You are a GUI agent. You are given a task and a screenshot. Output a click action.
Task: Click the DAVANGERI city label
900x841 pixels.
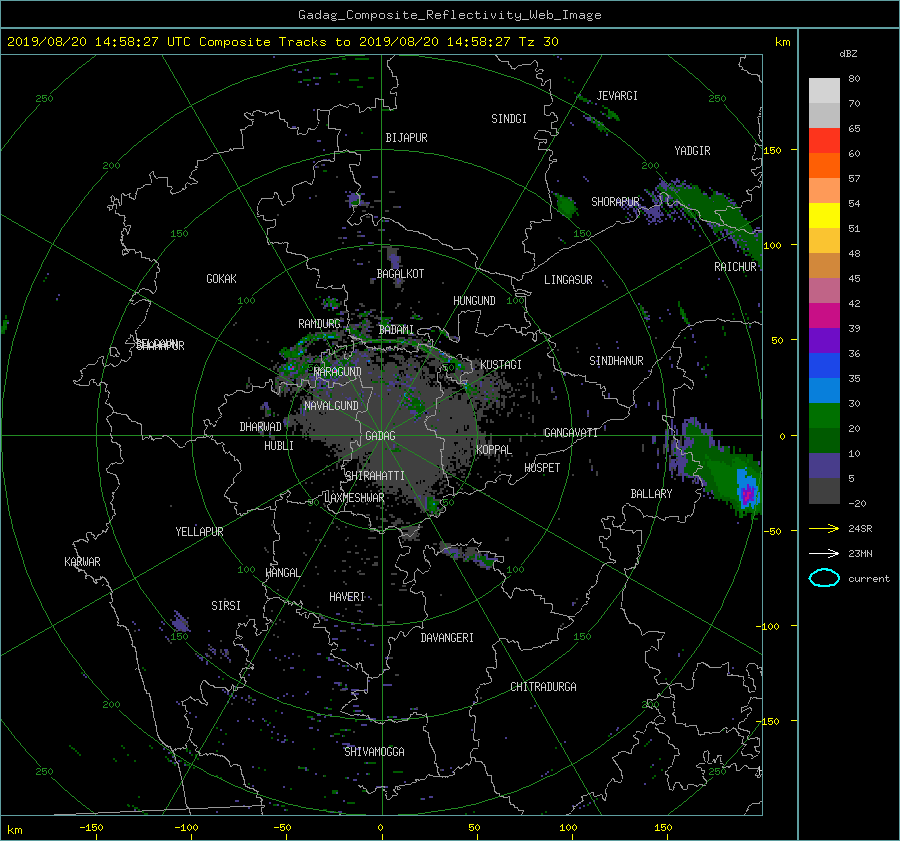(x=447, y=638)
